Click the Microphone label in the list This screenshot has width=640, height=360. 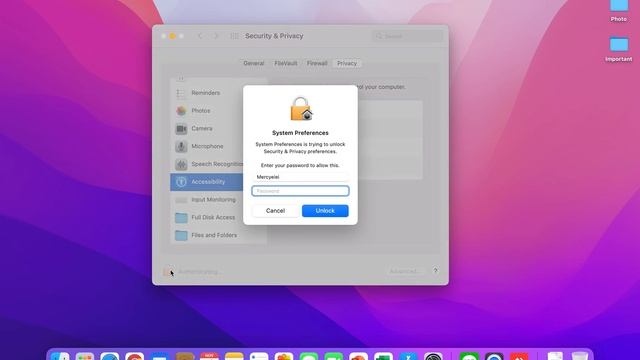point(207,146)
